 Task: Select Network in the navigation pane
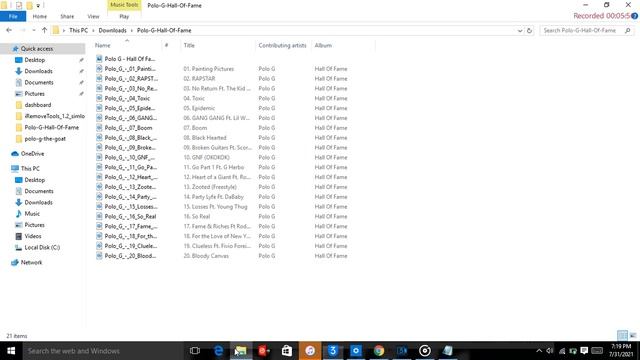pyautogui.click(x=31, y=262)
